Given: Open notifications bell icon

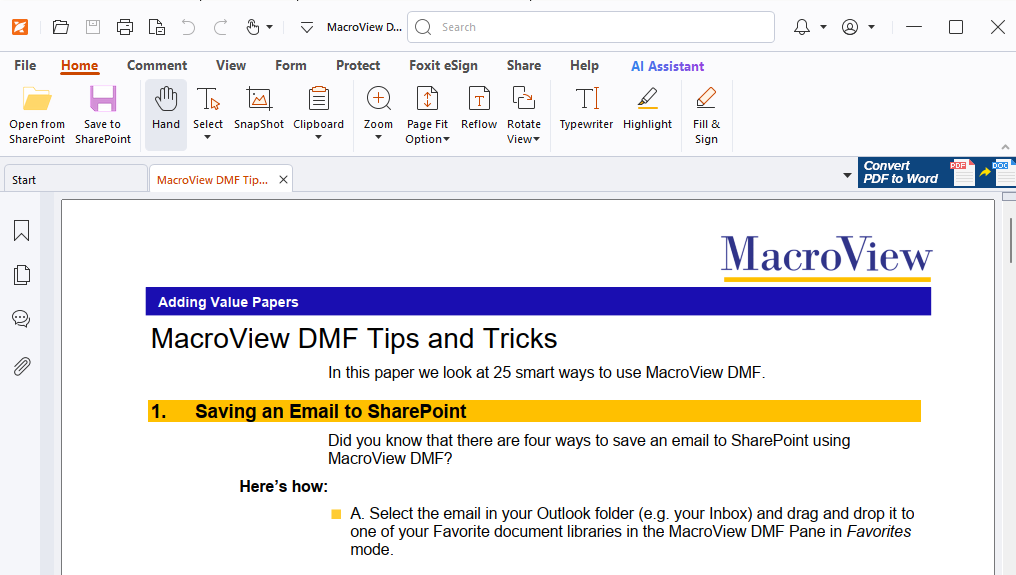Looking at the screenshot, I should pyautogui.click(x=802, y=27).
